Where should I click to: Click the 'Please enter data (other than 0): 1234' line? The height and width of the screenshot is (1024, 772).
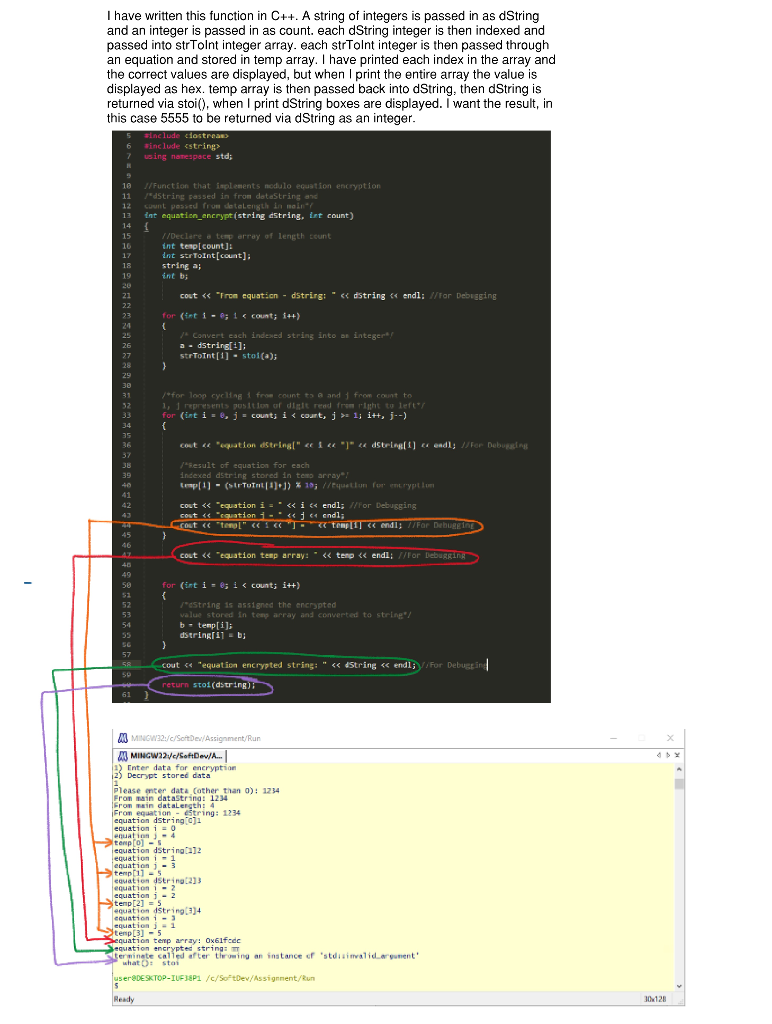(x=197, y=791)
